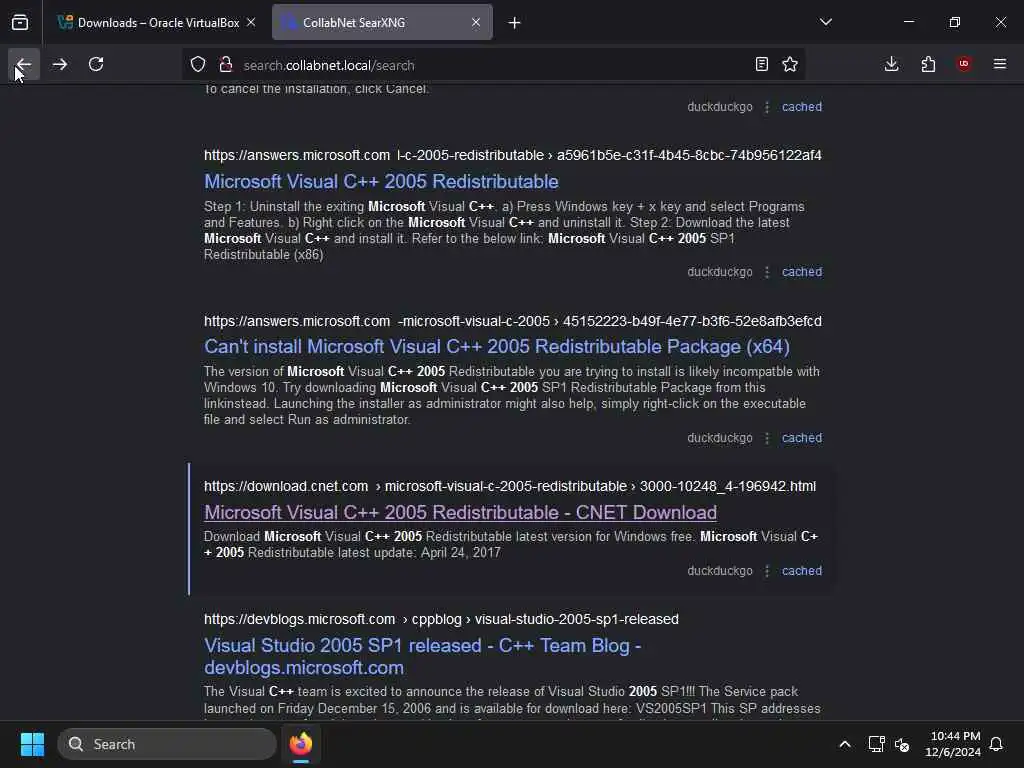1024x768 pixels.
Task: Open the uBlock Origin extension icon
Action: click(964, 64)
